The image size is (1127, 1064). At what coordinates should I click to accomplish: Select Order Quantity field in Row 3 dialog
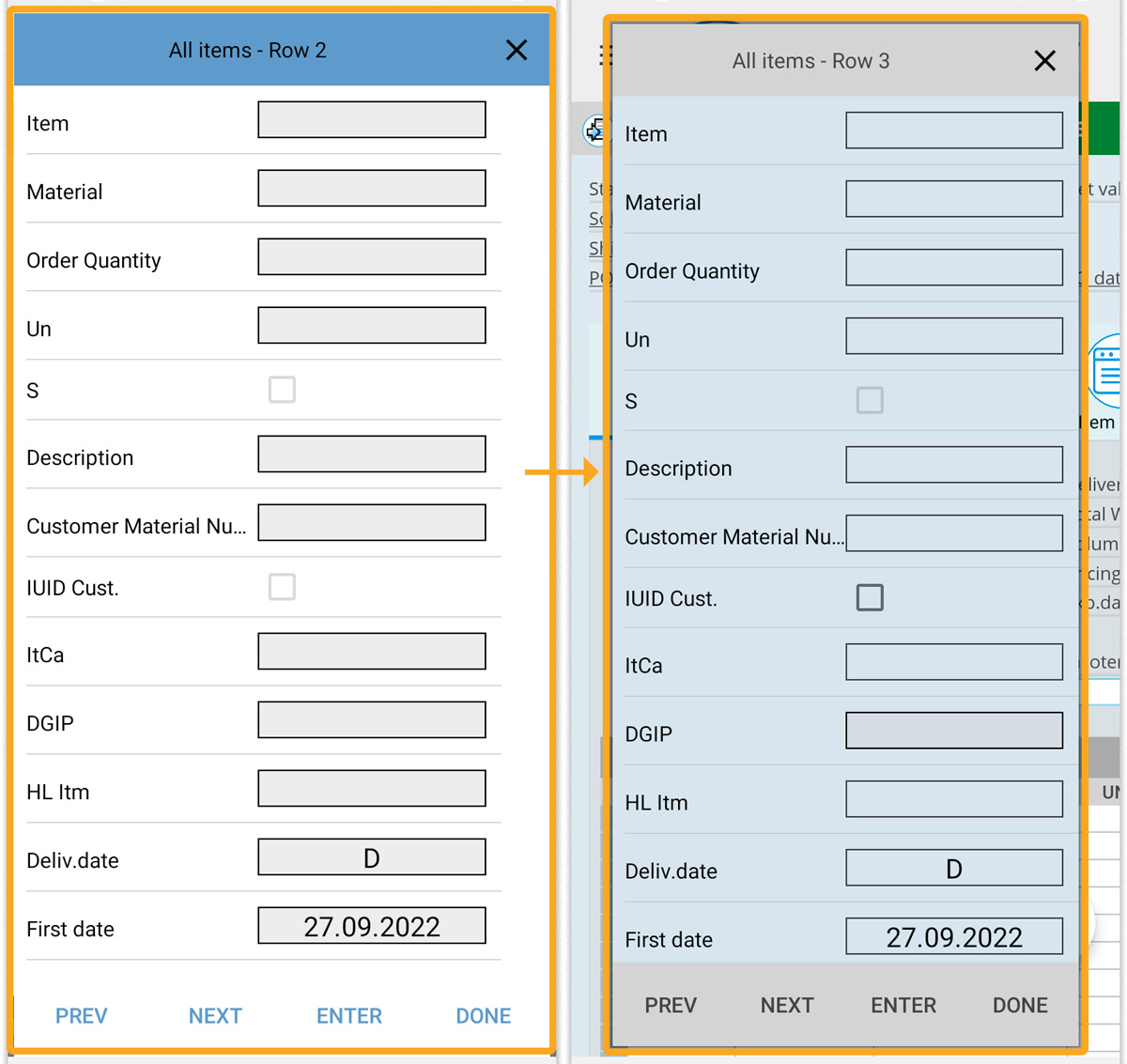point(954,268)
